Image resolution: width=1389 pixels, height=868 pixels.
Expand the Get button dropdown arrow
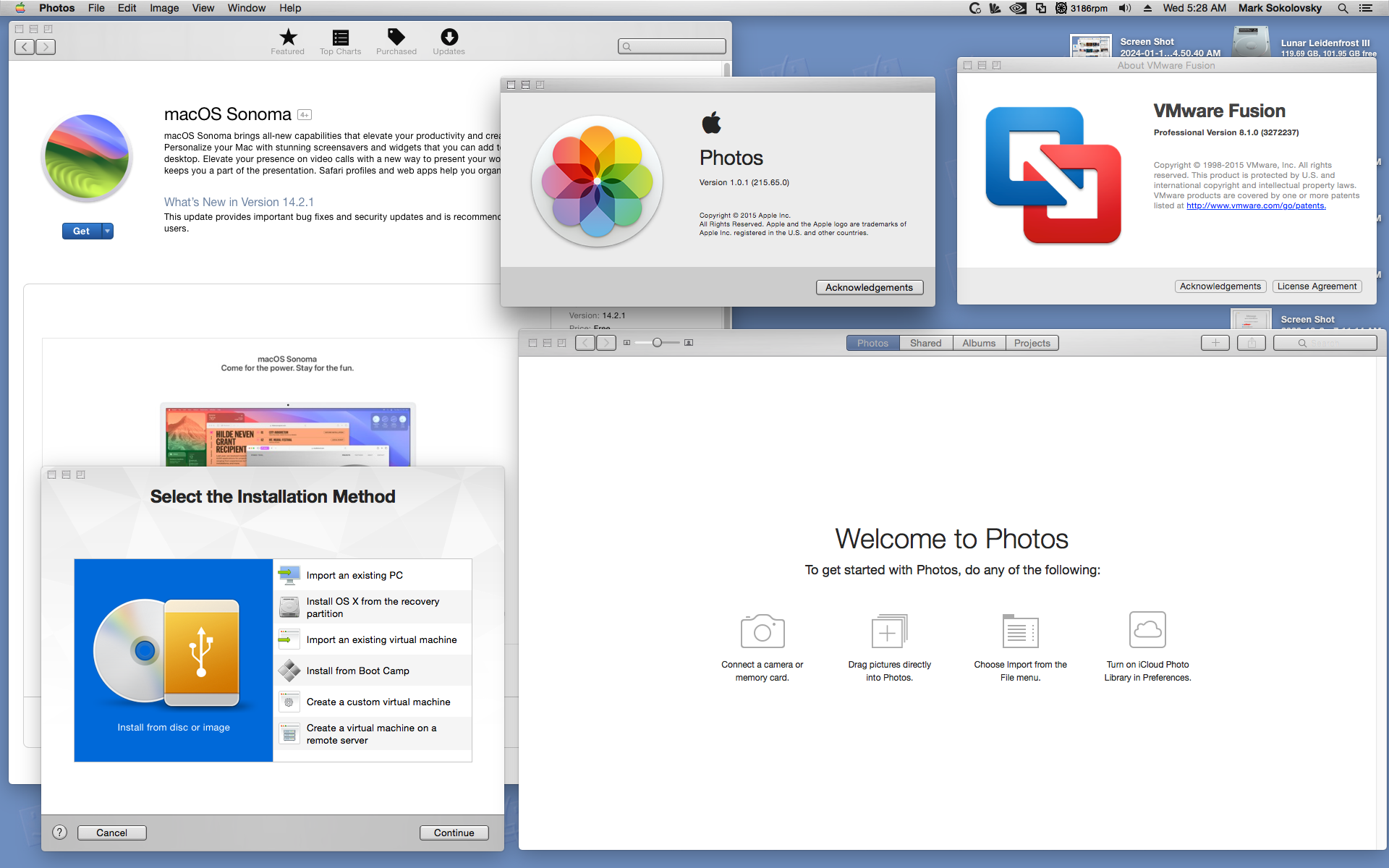pos(108,231)
